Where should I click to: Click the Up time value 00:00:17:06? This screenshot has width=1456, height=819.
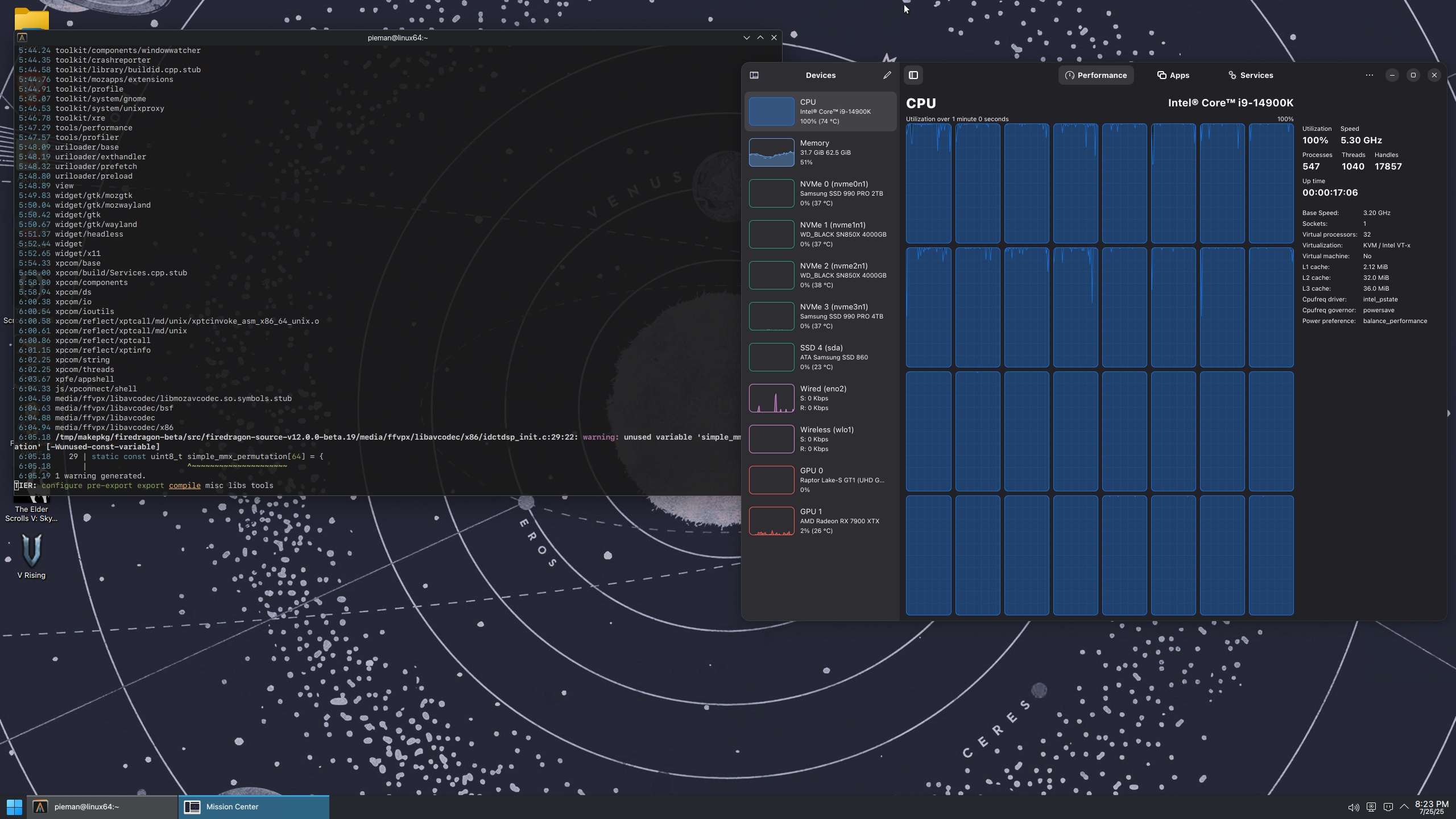coord(1330,193)
